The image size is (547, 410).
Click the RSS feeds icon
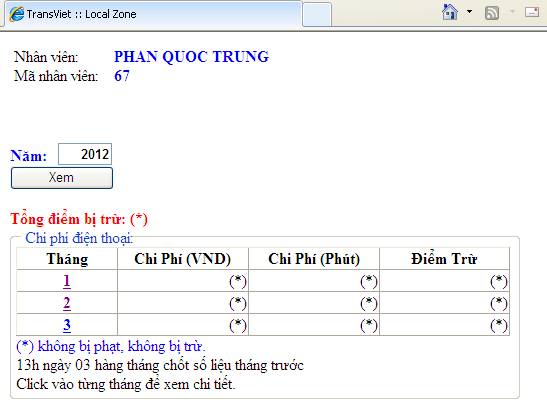click(x=492, y=13)
